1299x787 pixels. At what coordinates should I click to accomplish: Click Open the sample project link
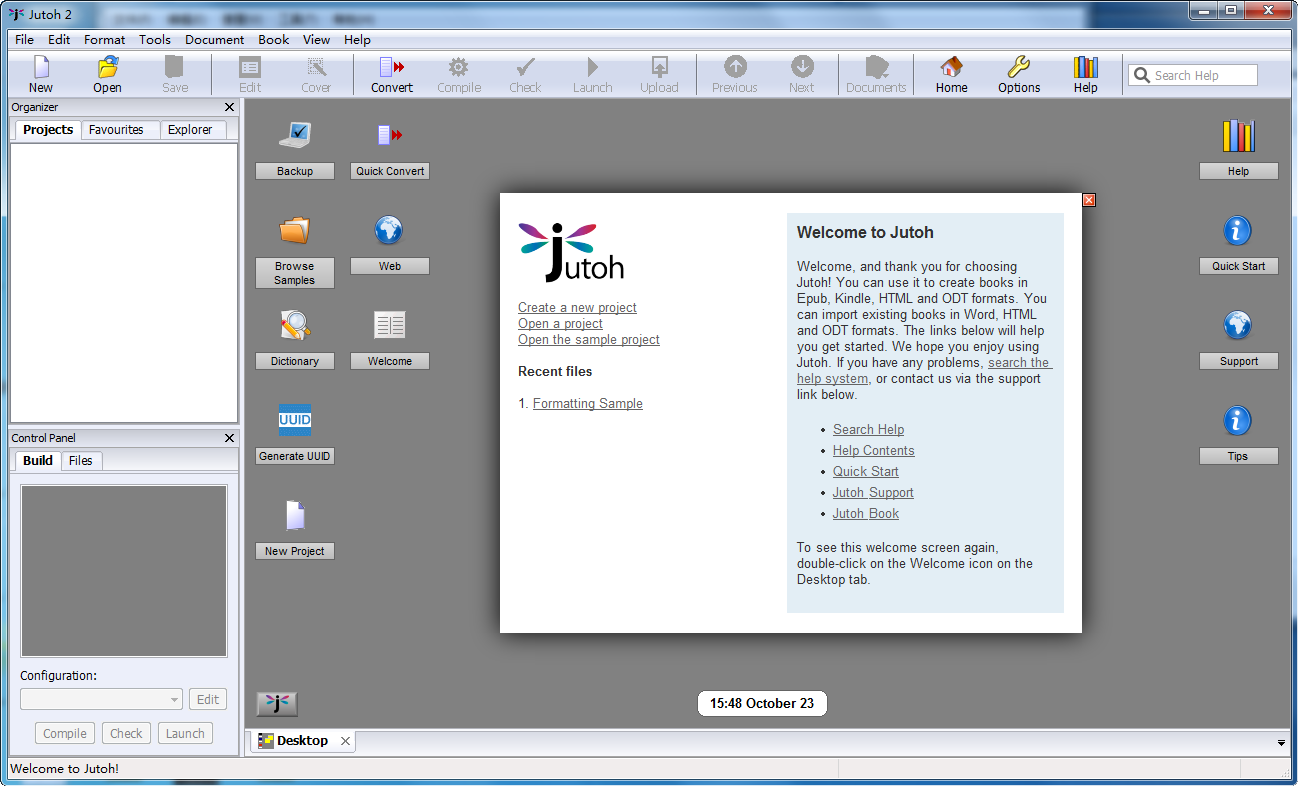(x=589, y=340)
